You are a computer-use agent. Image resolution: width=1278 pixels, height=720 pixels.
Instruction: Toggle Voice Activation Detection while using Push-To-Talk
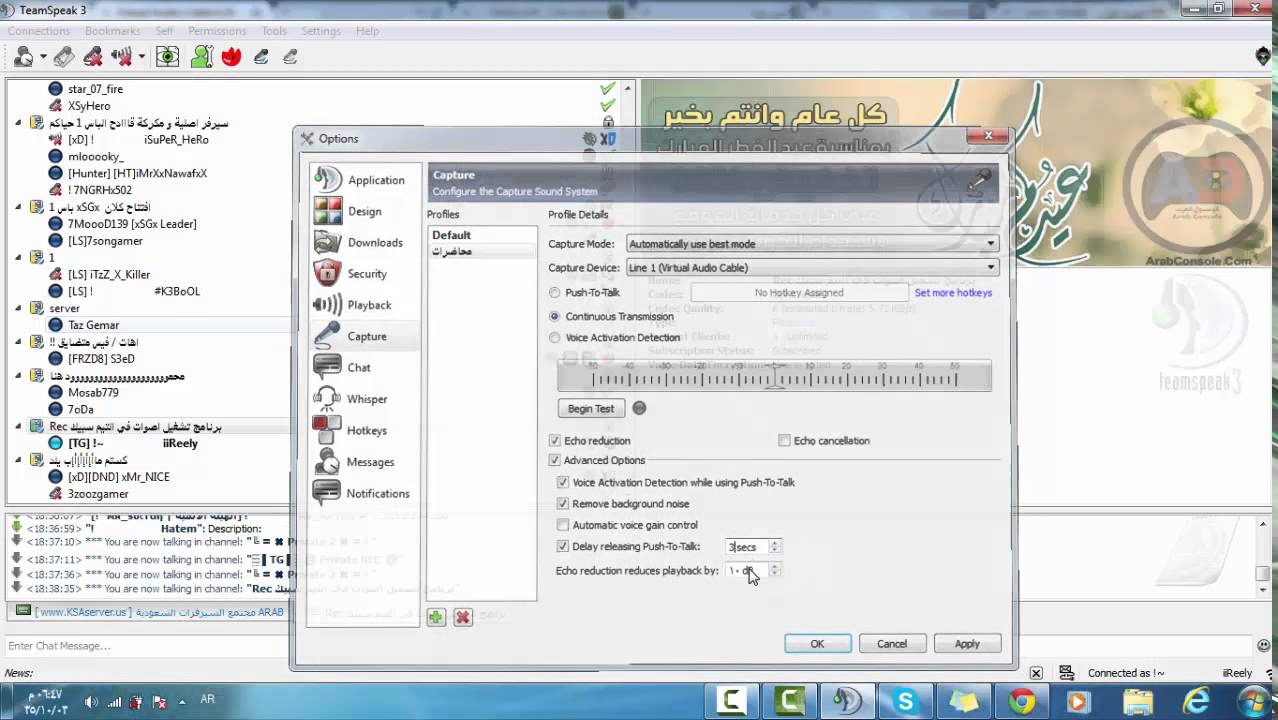pos(563,482)
